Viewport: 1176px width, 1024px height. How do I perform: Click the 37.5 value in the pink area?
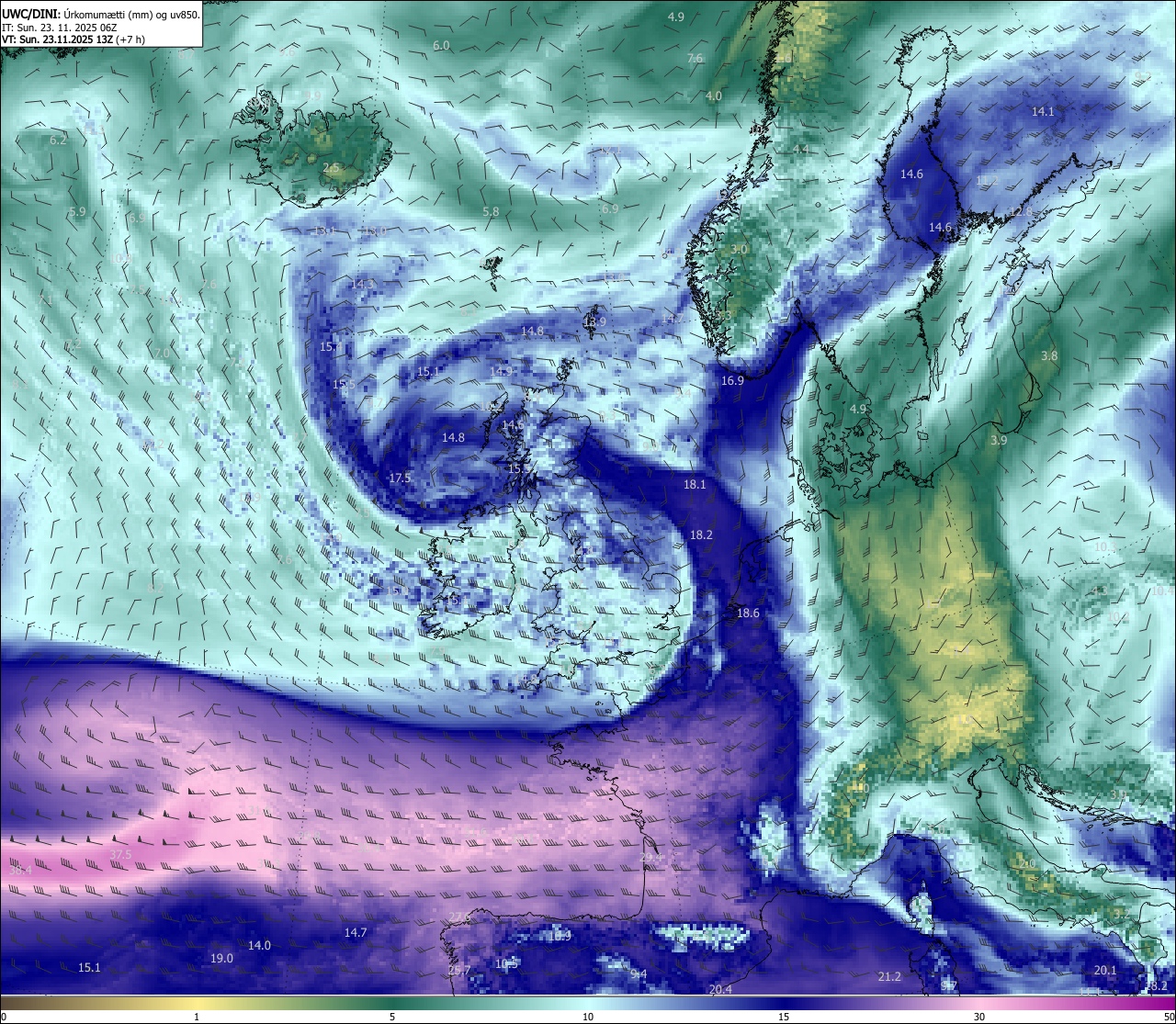[120, 855]
